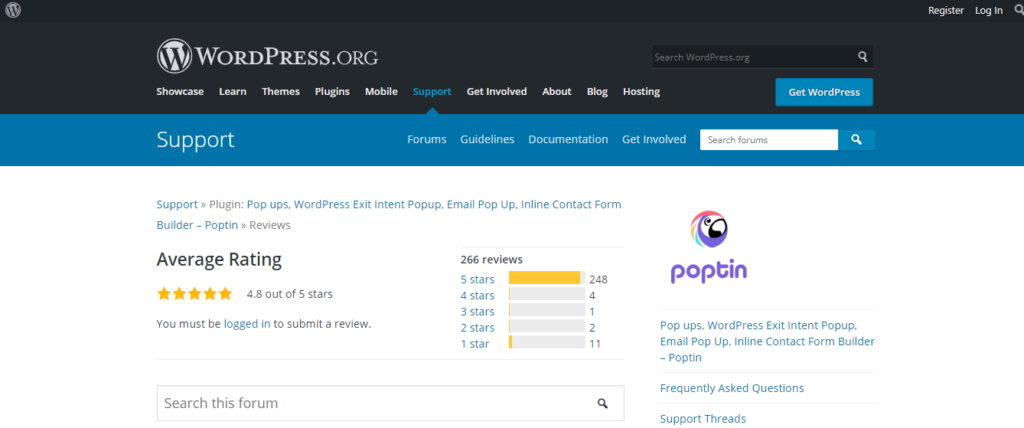Filter reviews by 2 stars

click(477, 327)
